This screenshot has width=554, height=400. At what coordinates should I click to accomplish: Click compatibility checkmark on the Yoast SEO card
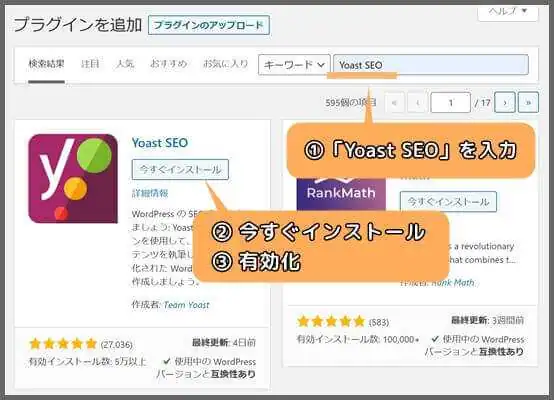167,361
